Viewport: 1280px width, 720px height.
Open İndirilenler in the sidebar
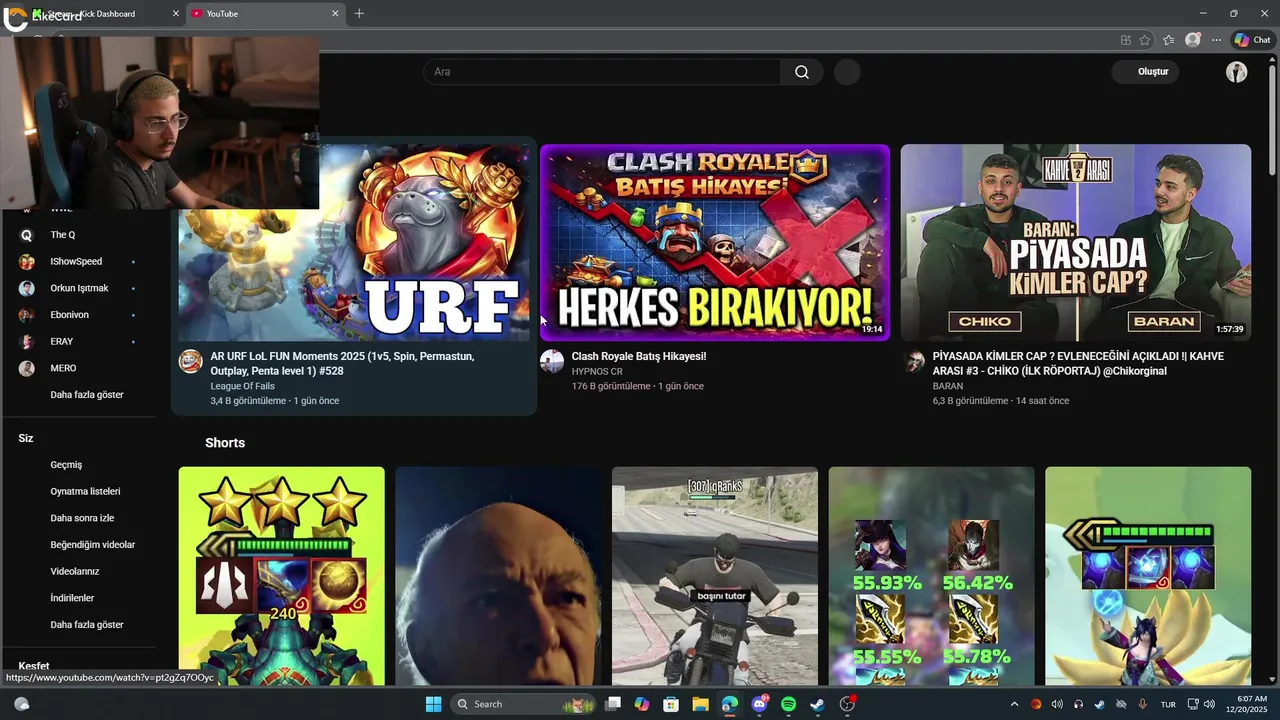pyautogui.click(x=72, y=598)
